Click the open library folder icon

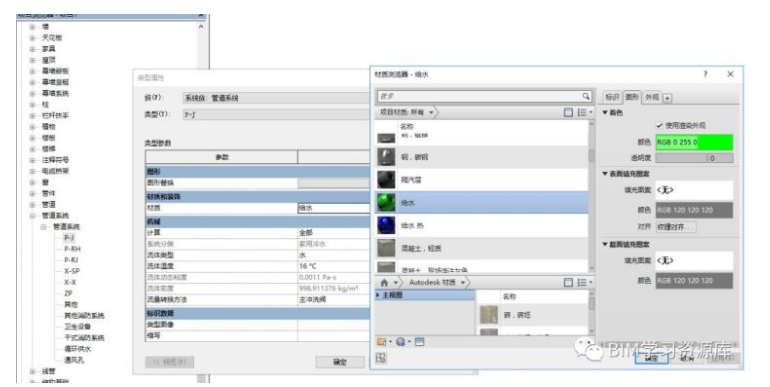[x=383, y=342]
